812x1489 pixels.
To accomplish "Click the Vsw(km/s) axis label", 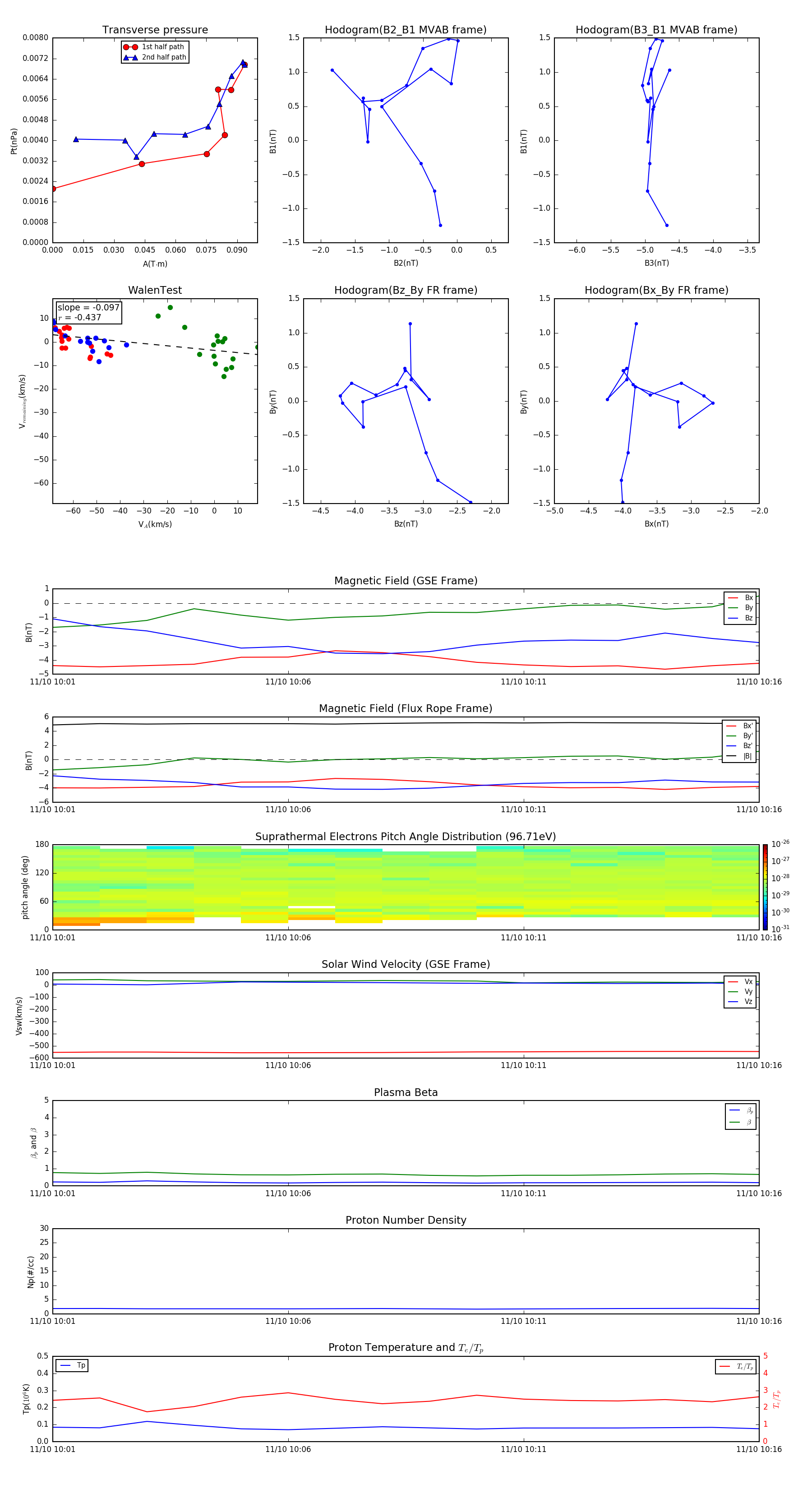I will pos(19,1016).
